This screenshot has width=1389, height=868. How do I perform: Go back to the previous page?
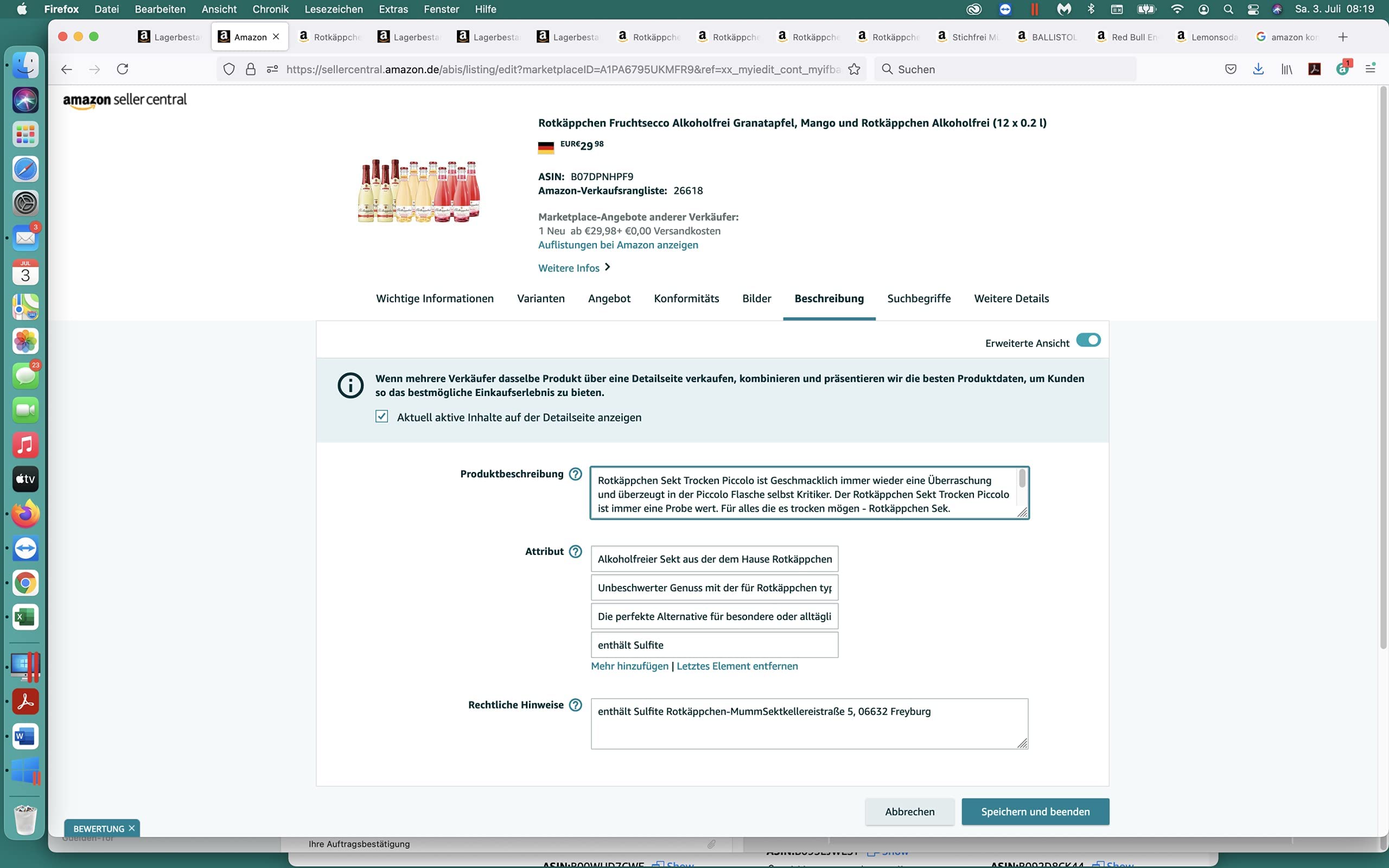[67, 69]
